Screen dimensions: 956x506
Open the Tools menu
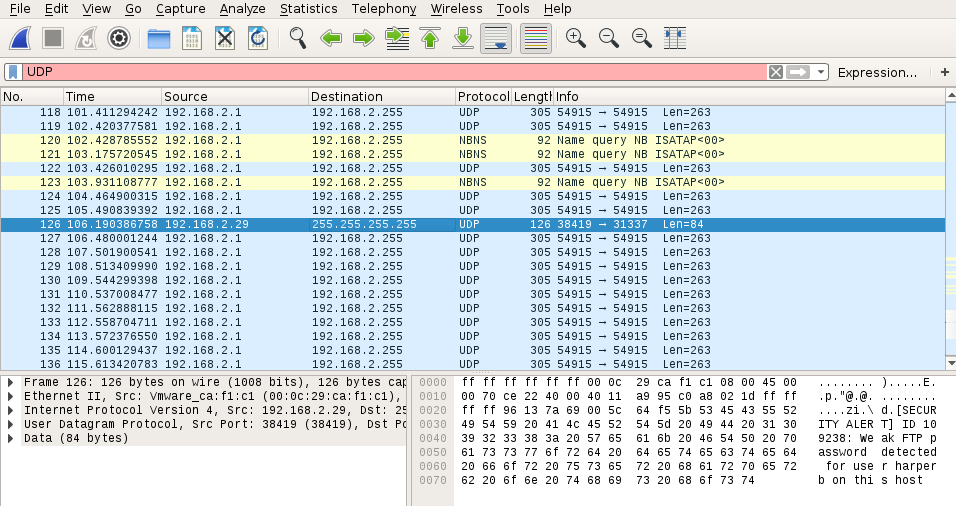512,9
